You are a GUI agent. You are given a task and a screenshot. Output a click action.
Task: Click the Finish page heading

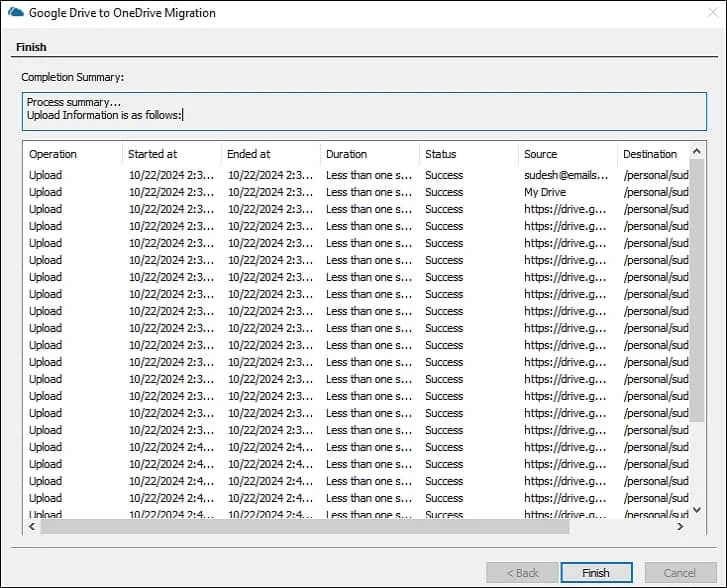tap(31, 47)
